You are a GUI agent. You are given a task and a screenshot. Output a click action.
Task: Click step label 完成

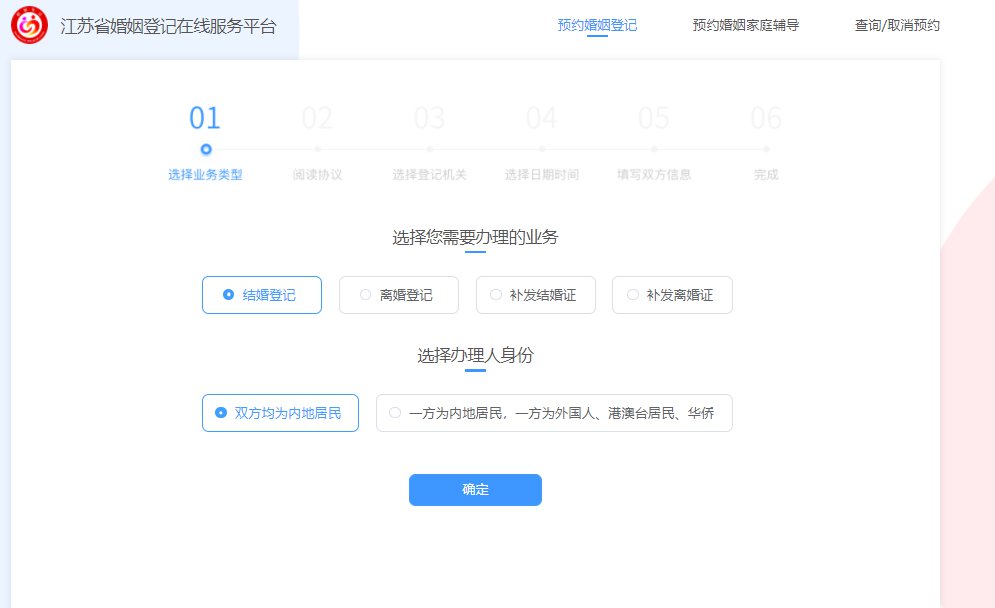(x=766, y=175)
